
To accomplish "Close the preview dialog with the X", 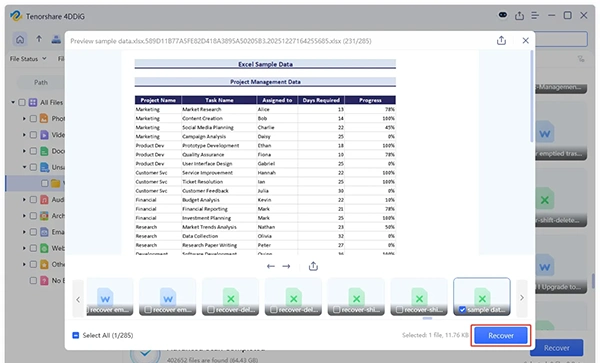I will (525, 41).
